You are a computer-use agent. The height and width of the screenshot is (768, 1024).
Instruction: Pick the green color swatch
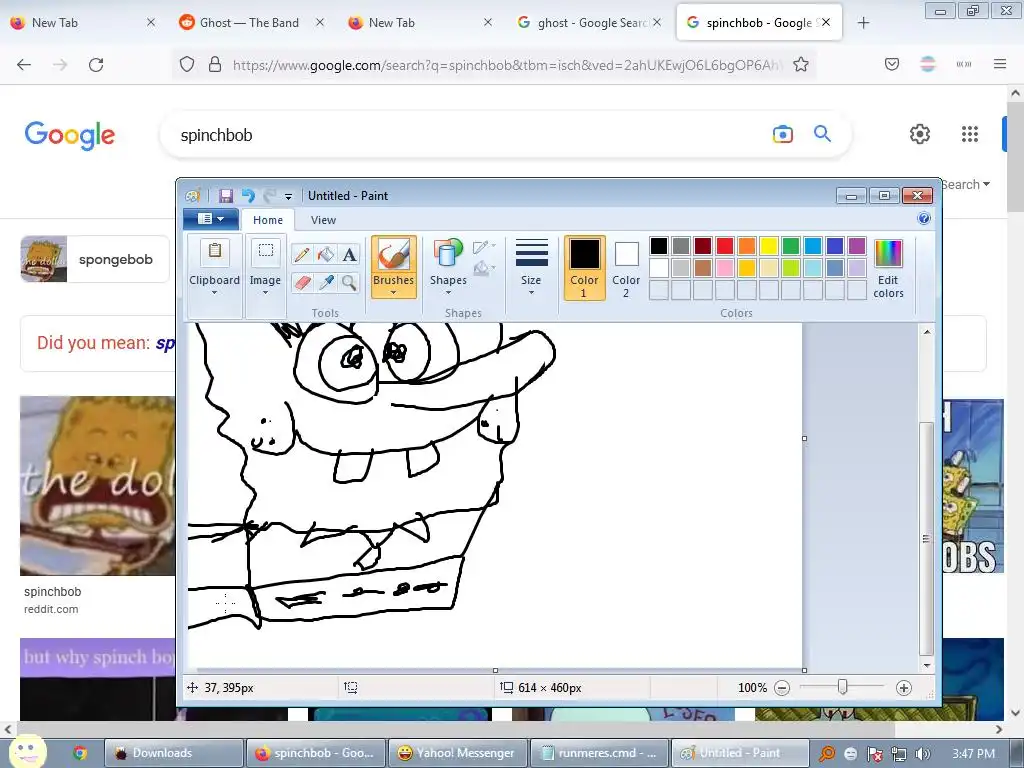[791, 246]
